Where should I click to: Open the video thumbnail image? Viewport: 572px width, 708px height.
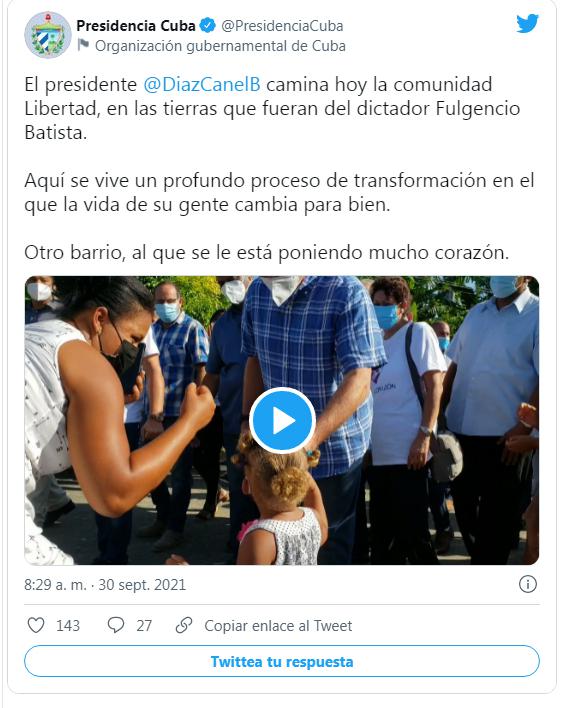click(x=282, y=420)
